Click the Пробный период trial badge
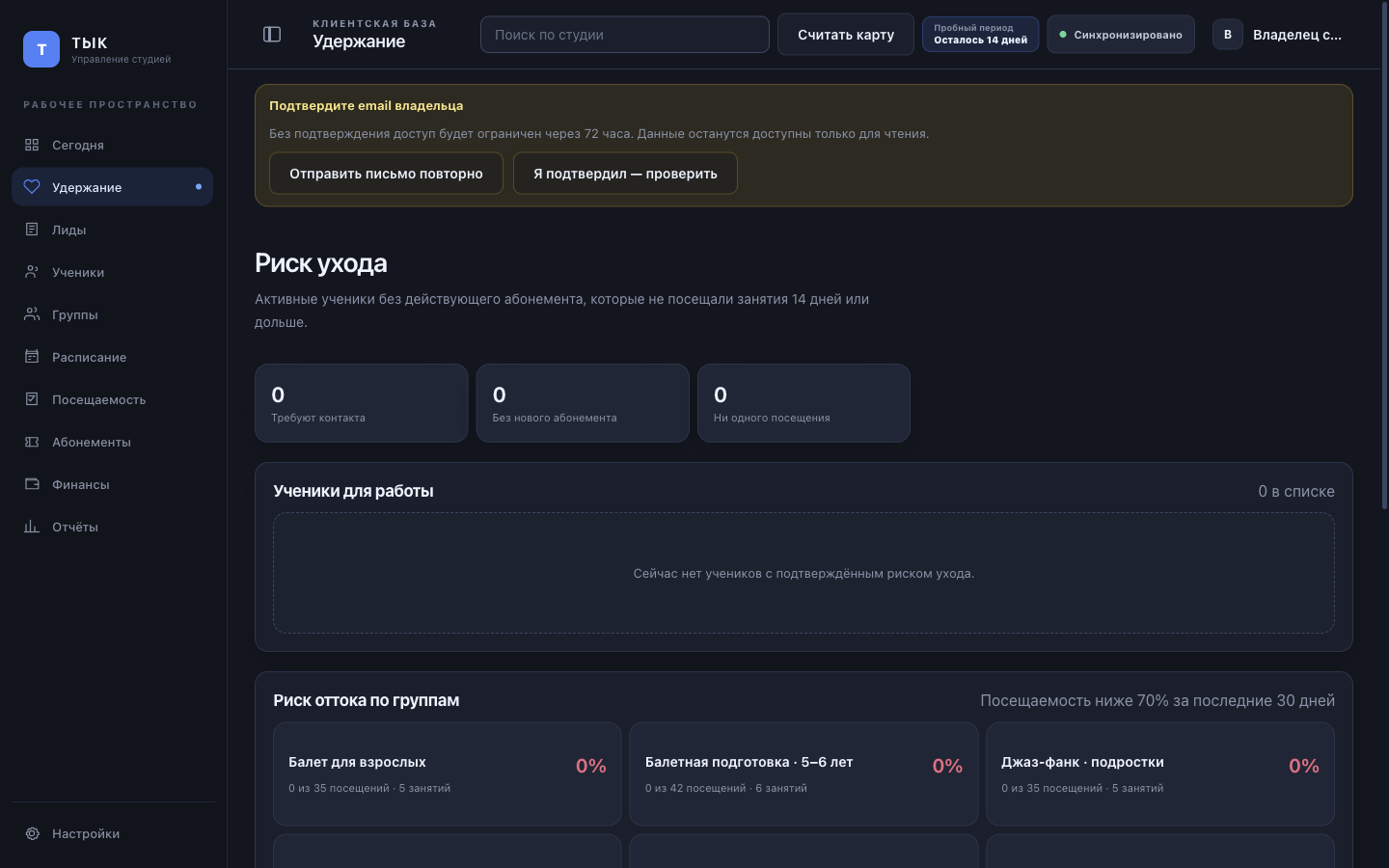 pyautogui.click(x=980, y=35)
